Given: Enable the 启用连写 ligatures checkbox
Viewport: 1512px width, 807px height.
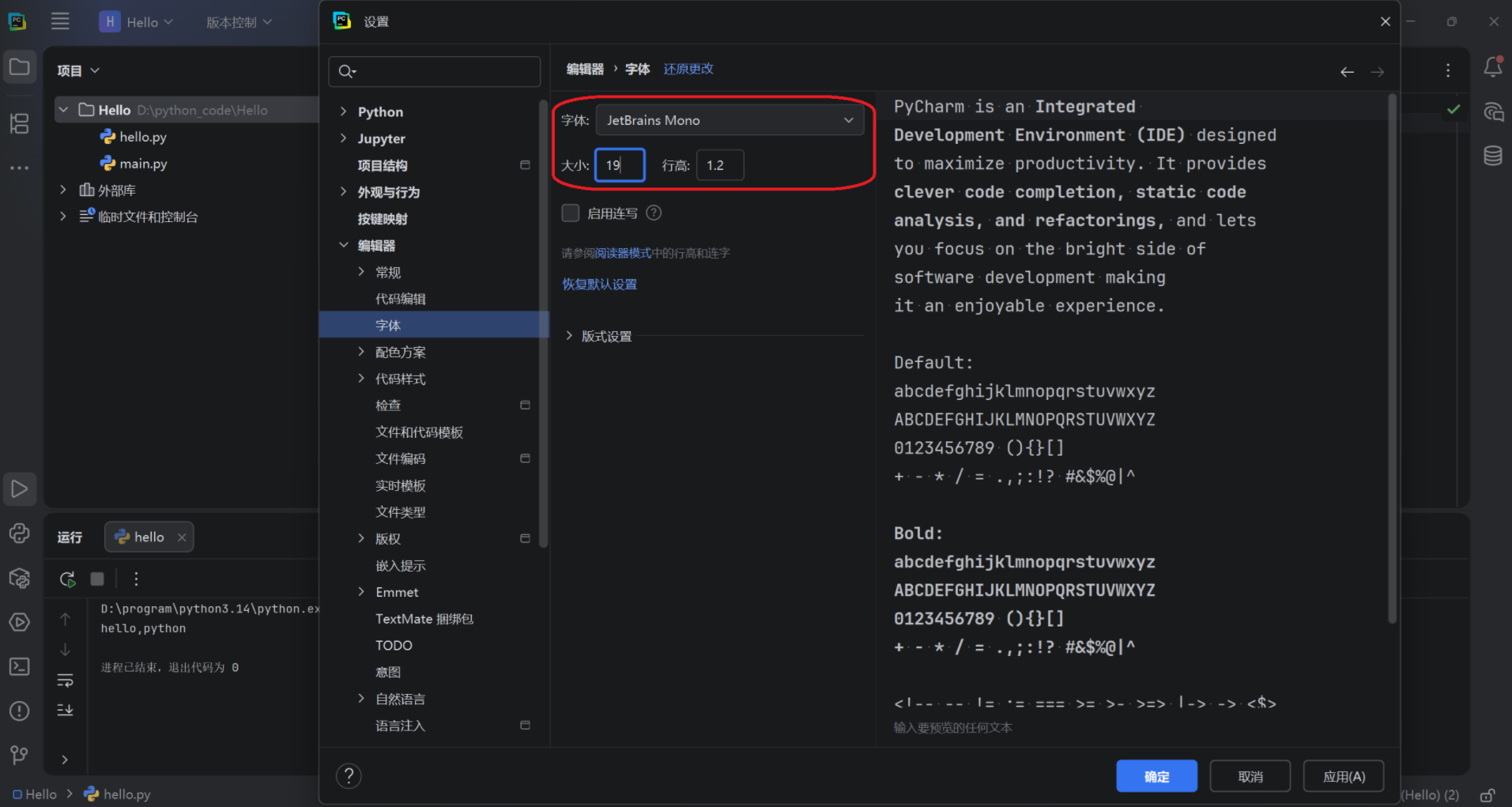Looking at the screenshot, I should coord(570,213).
